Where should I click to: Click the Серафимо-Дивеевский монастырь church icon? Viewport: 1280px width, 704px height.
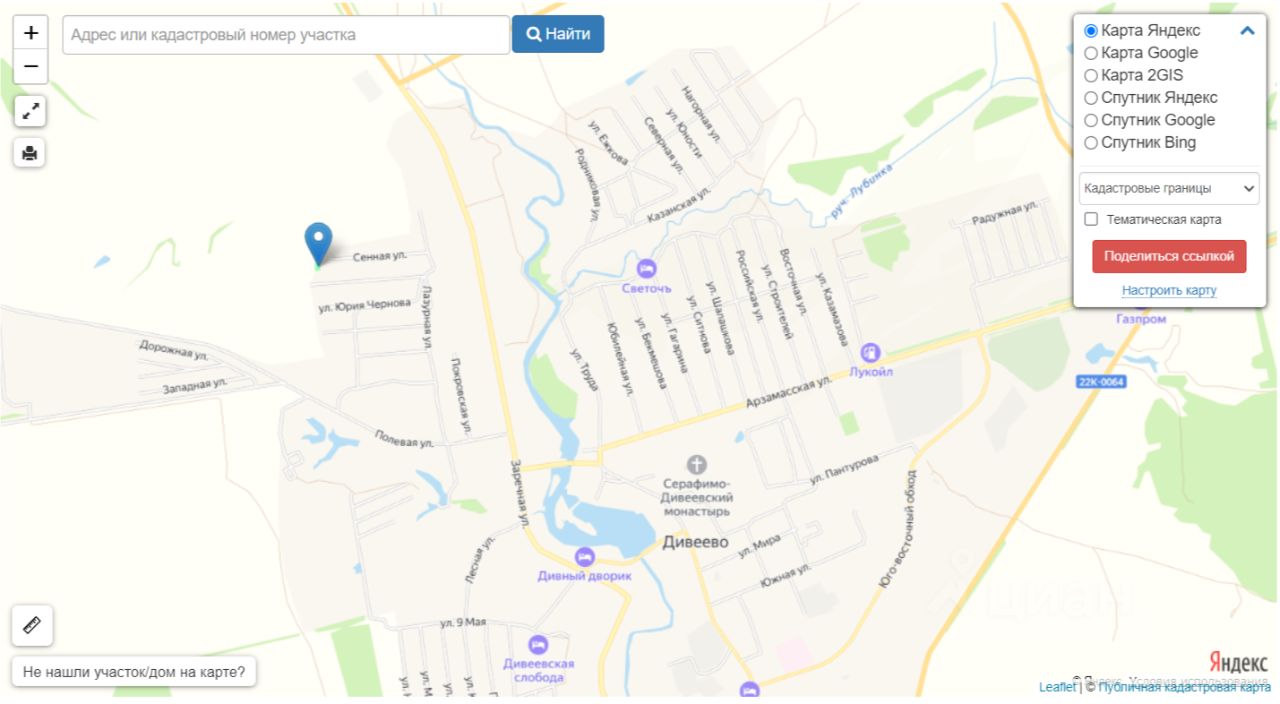pos(697,464)
